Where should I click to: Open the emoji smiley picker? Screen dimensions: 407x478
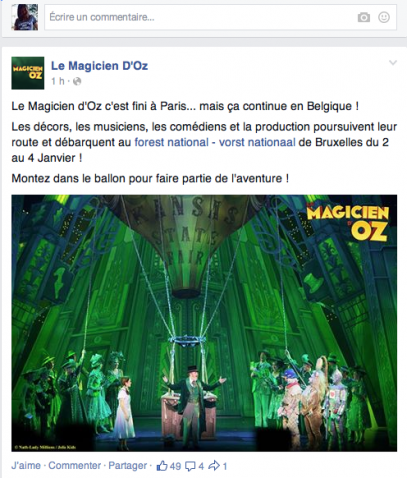[384, 17]
